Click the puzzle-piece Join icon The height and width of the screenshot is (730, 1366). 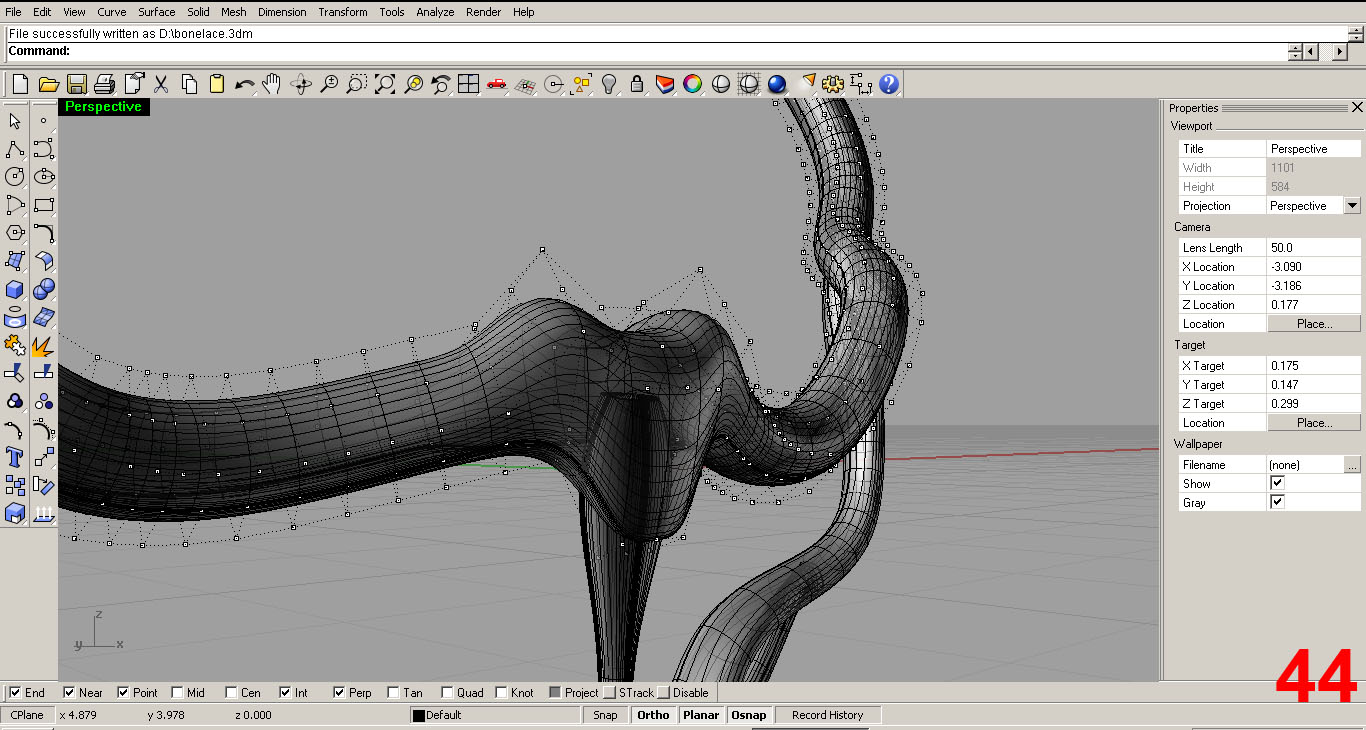point(15,345)
